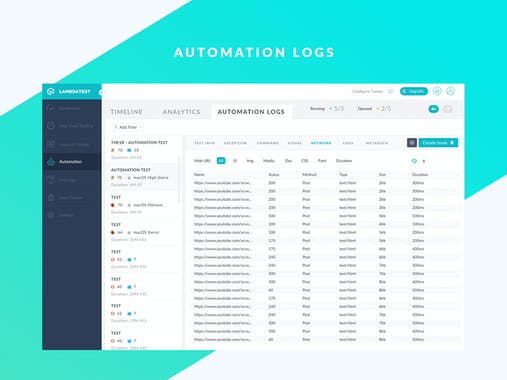Sort by the Type column header
This screenshot has width=507, height=380.
[x=343, y=175]
